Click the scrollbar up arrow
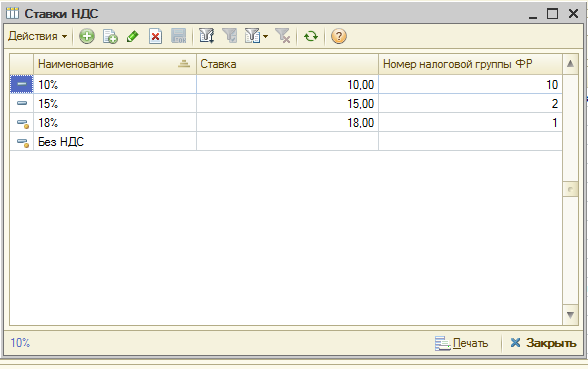Screen dimensions: 588x369 click(570, 64)
